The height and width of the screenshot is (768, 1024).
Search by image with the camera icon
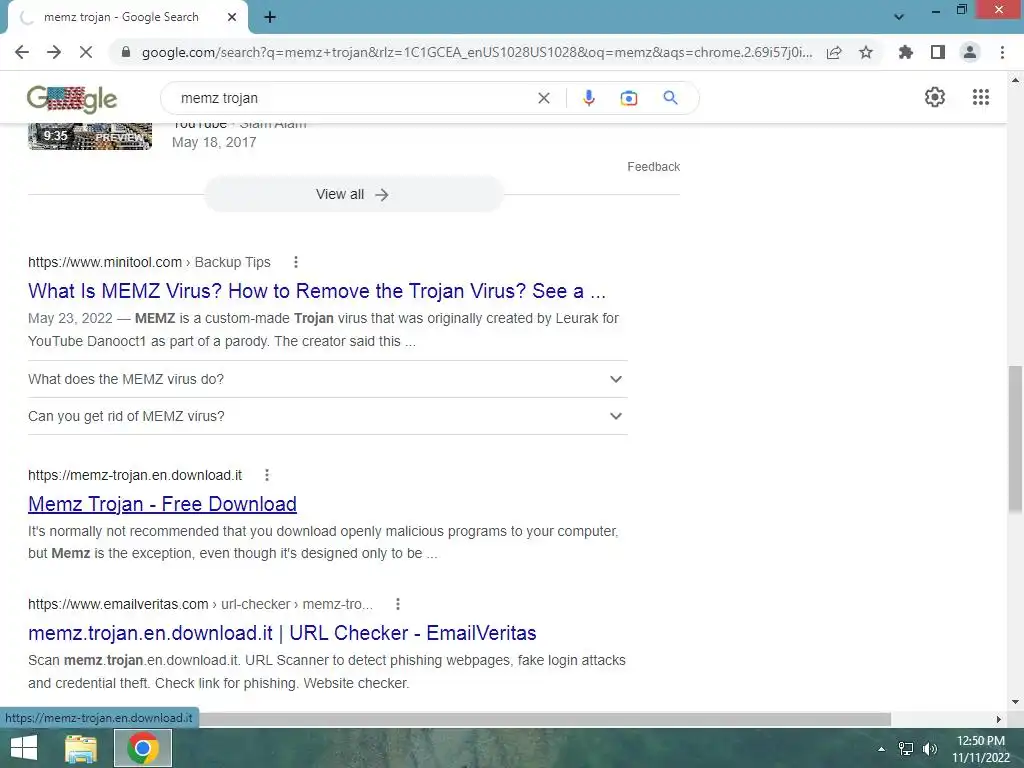pyautogui.click(x=628, y=98)
